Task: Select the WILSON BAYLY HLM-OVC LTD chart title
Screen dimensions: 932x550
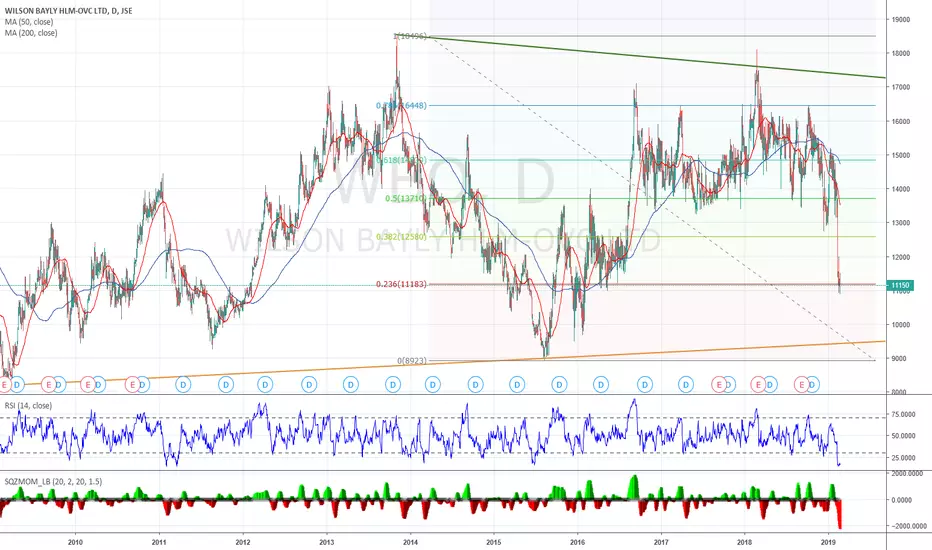Action: 68,11
